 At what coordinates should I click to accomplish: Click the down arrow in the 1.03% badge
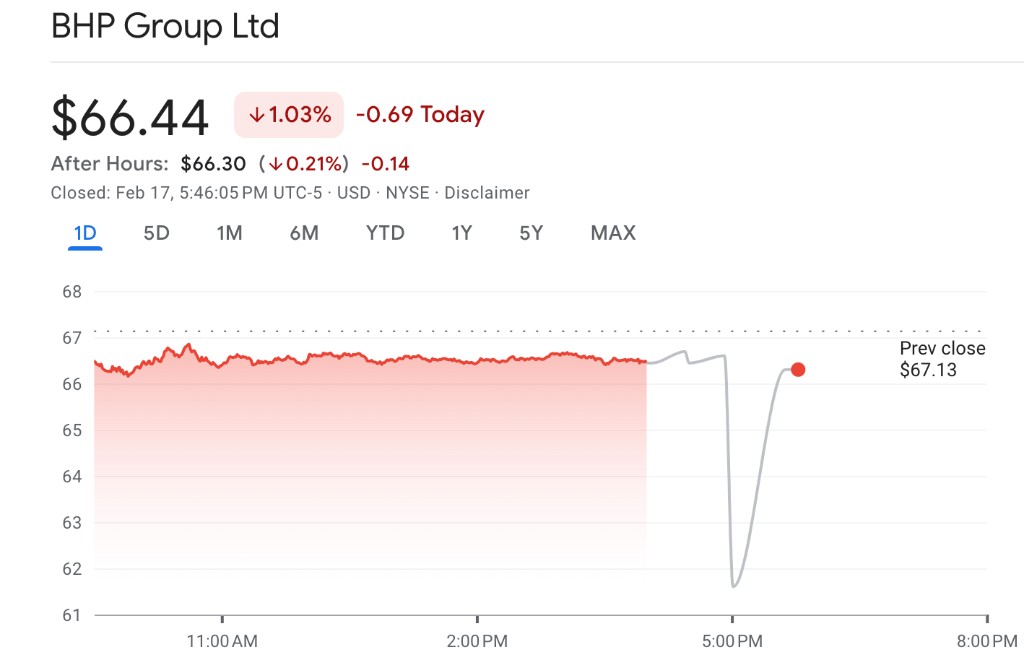(x=257, y=115)
